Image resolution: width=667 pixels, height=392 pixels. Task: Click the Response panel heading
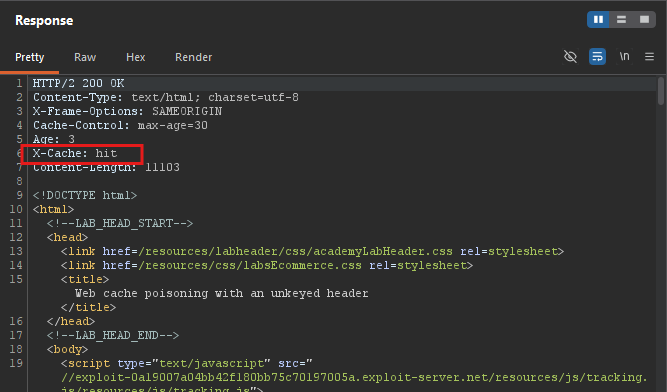click(44, 20)
